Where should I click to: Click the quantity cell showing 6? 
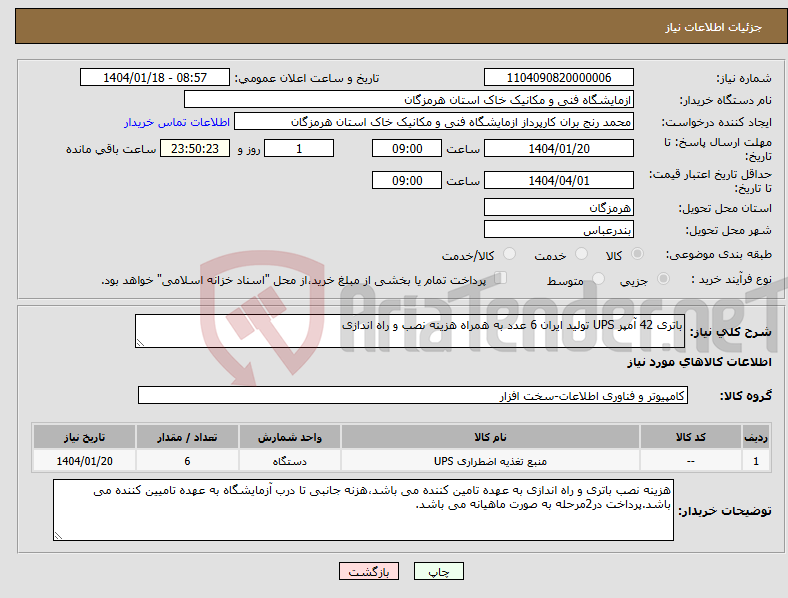point(187,461)
